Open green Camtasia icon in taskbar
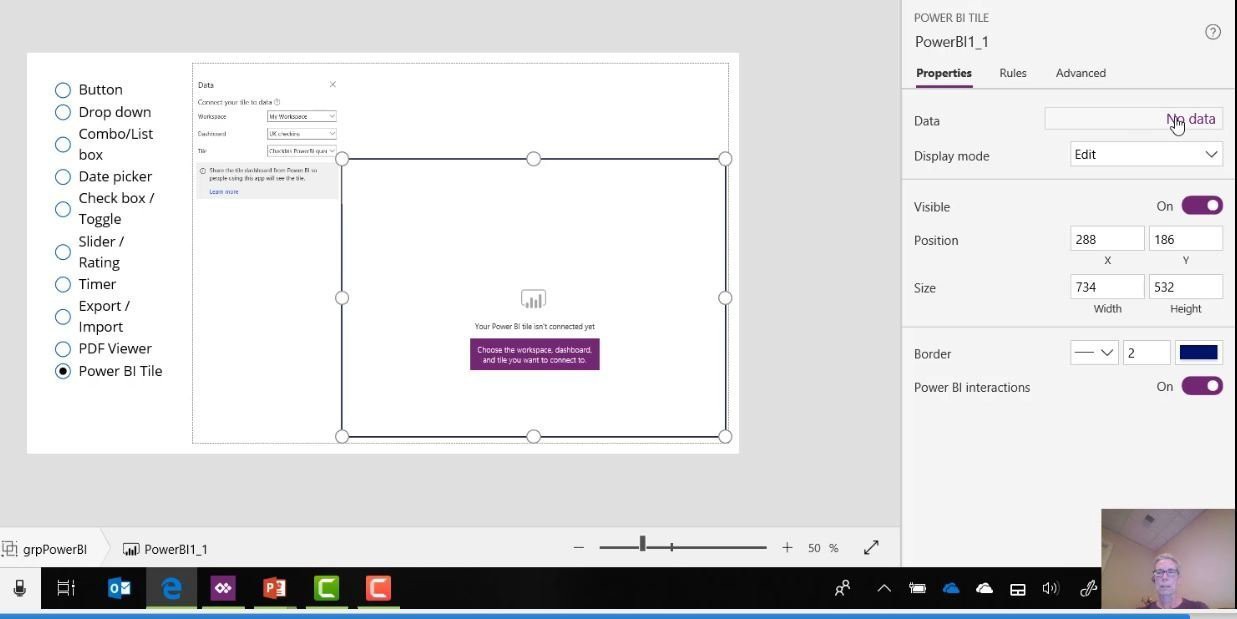Viewport: 1237px width, 619px height. (327, 588)
